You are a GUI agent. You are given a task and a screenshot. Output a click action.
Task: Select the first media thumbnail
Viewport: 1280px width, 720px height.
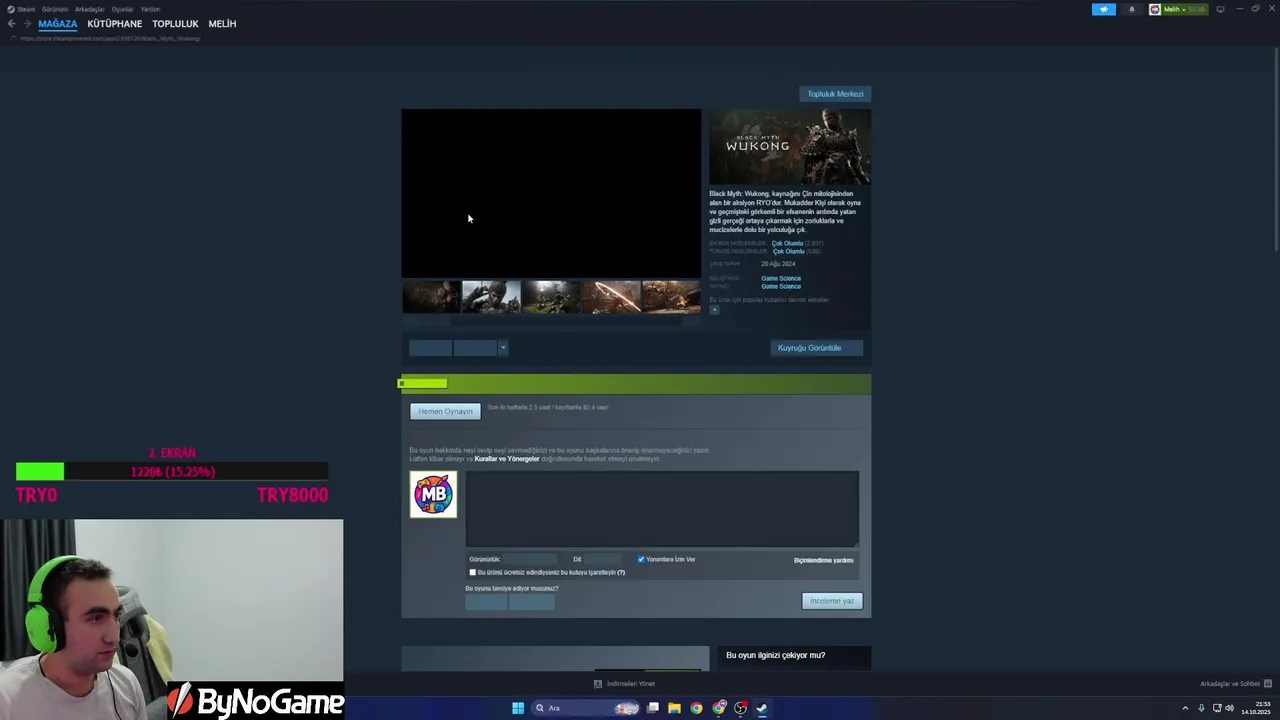pyautogui.click(x=431, y=297)
